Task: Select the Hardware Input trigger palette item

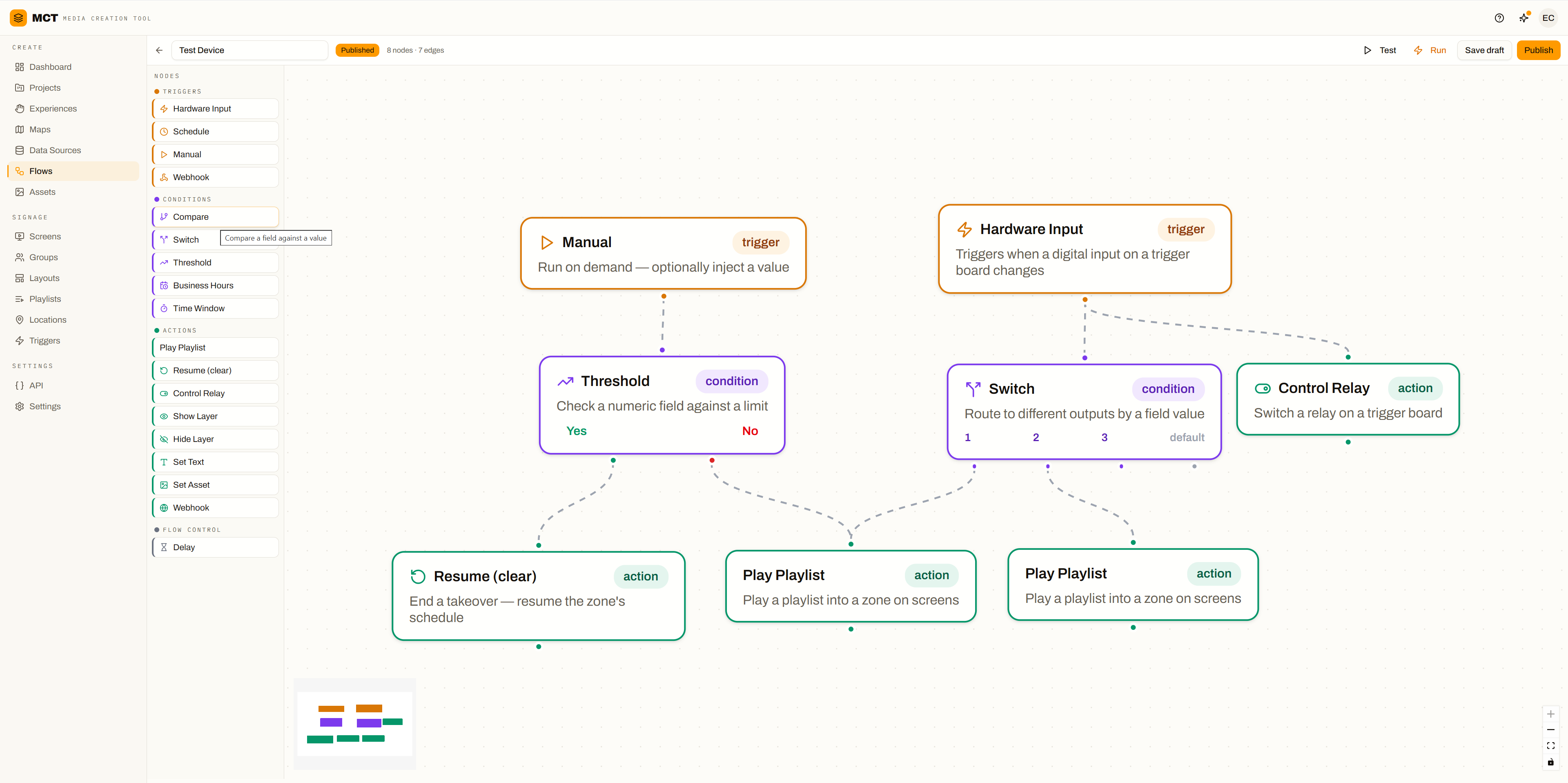Action: click(x=216, y=109)
